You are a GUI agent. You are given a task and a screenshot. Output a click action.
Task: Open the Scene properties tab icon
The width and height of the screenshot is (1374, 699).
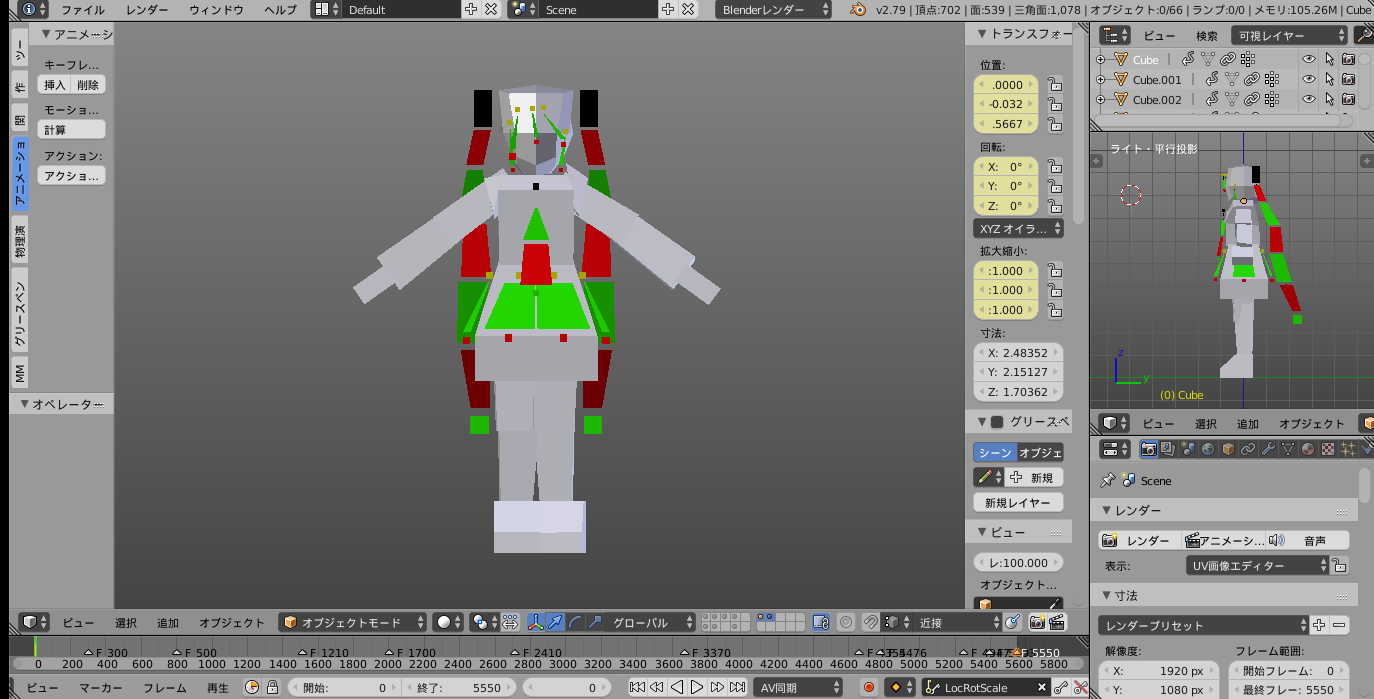tap(1188, 449)
